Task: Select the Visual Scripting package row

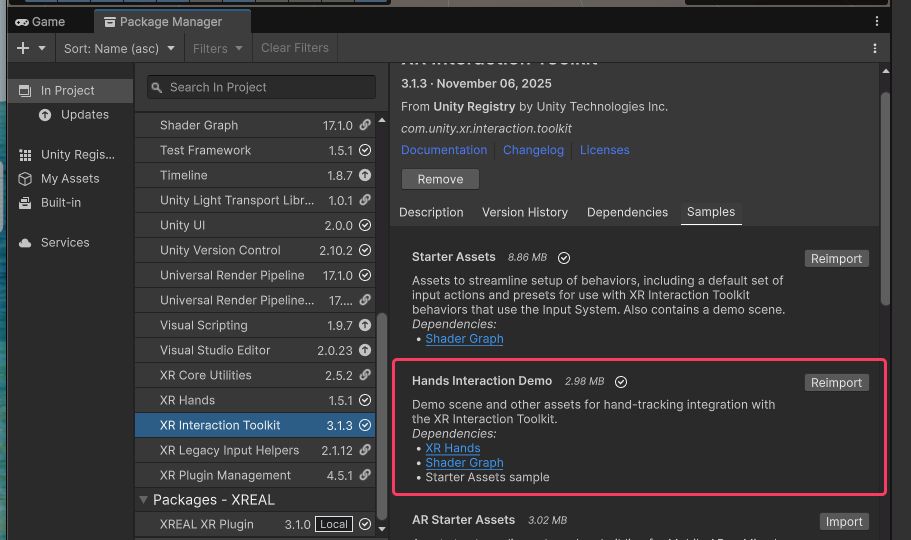Action: click(x=255, y=325)
